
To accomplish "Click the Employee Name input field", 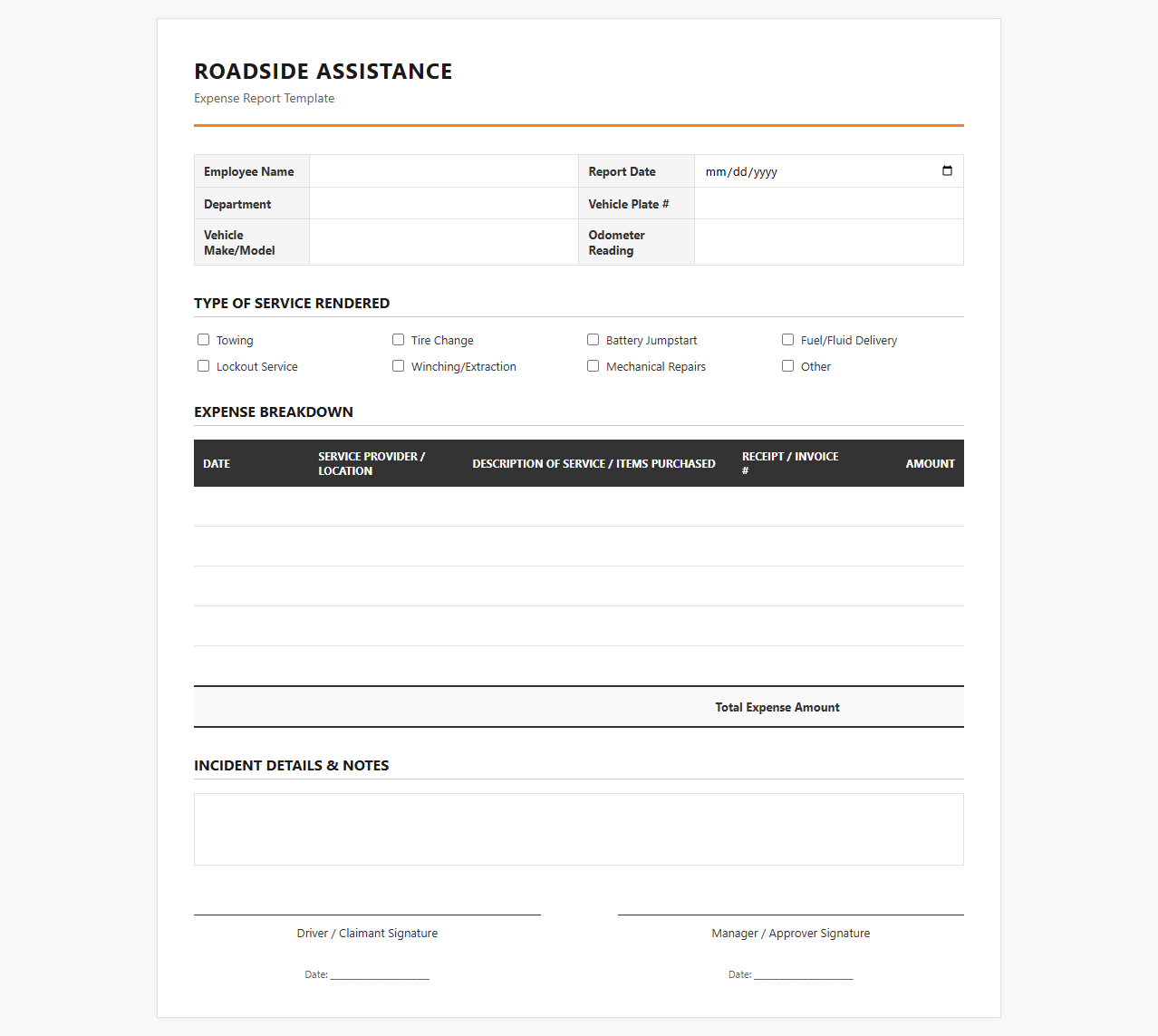I will [x=444, y=171].
